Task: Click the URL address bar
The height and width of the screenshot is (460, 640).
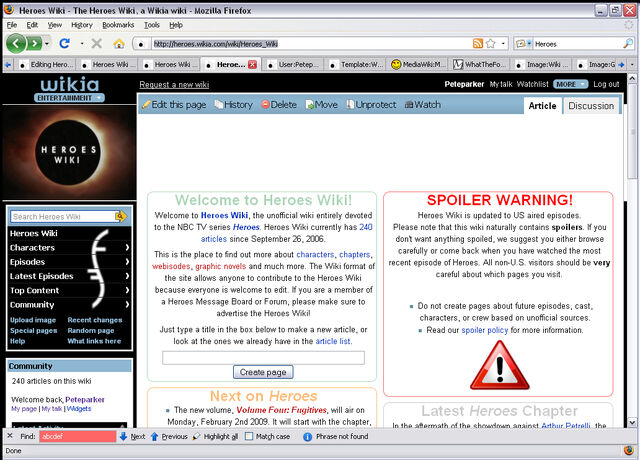Action: point(310,44)
